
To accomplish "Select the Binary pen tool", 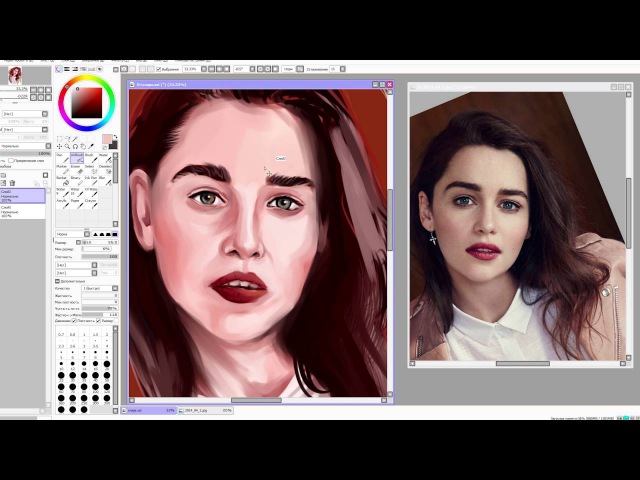I will click(x=76, y=181).
